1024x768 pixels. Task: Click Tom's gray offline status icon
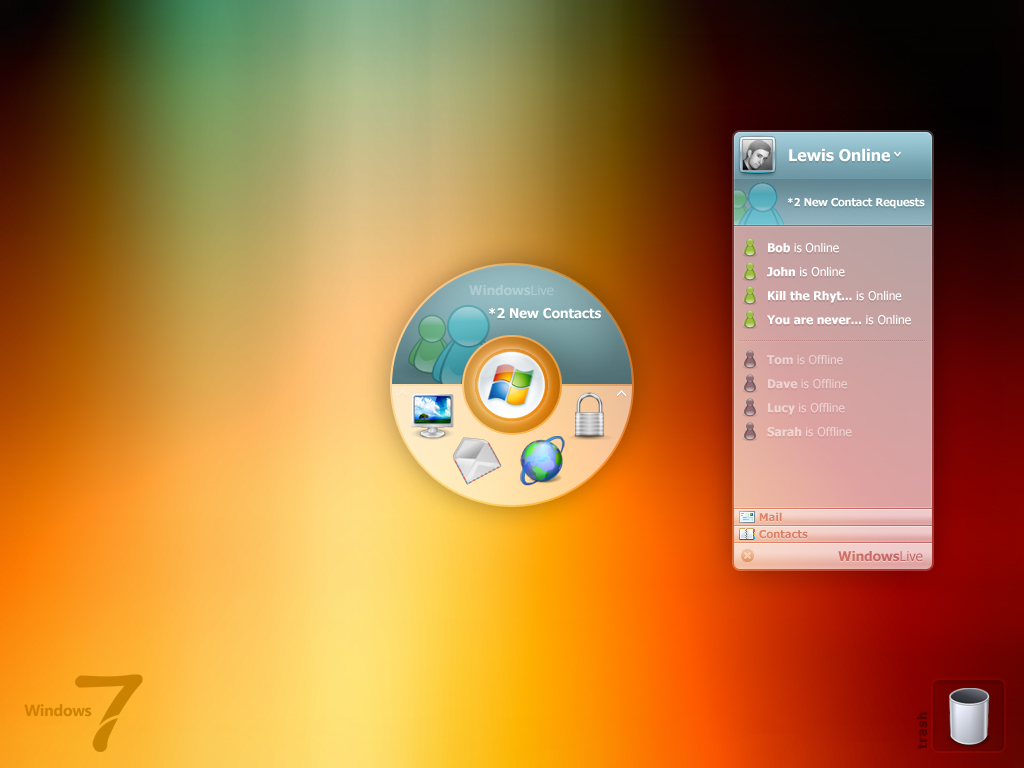[752, 359]
